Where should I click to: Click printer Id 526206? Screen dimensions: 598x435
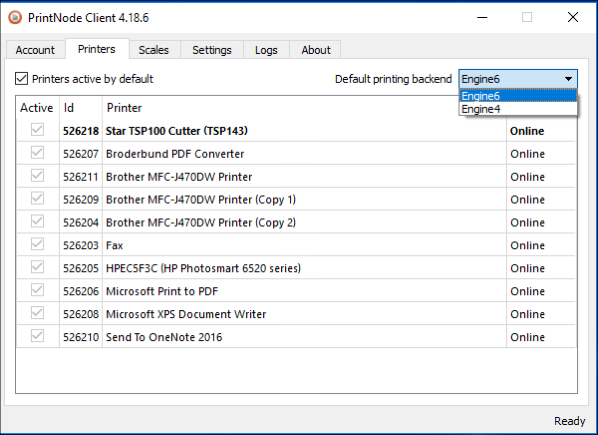(x=81, y=291)
